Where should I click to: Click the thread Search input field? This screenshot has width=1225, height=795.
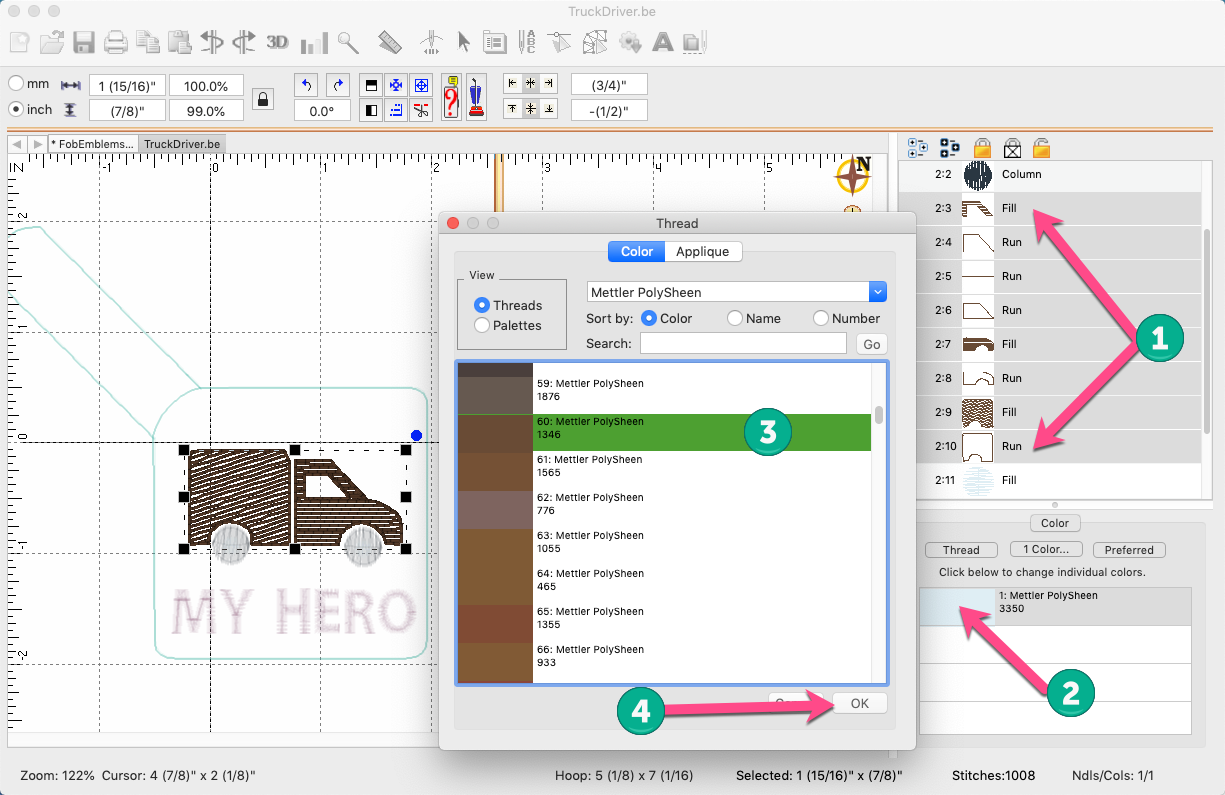click(743, 343)
